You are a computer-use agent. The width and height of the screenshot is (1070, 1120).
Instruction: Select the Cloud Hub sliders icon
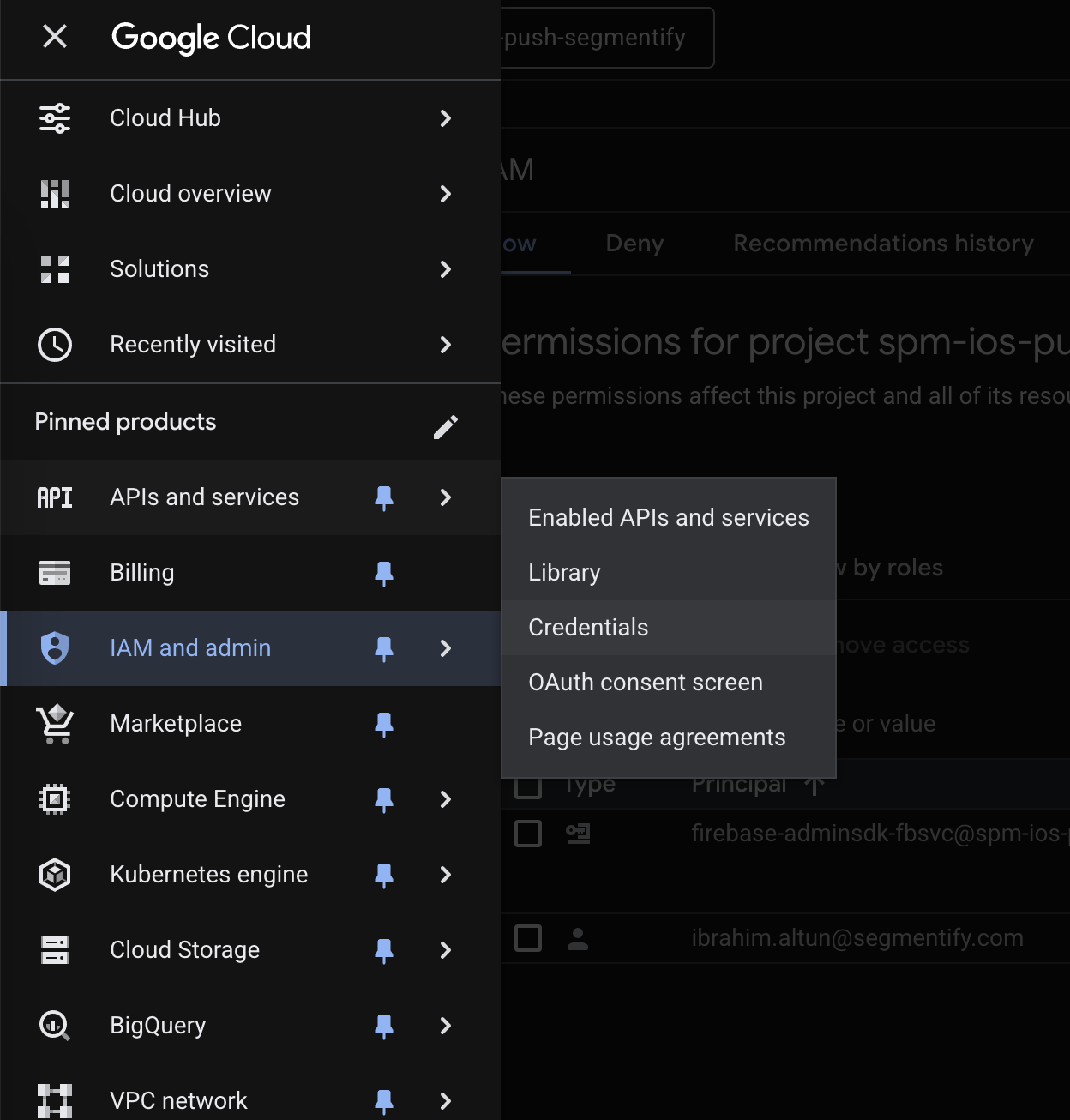coord(55,118)
